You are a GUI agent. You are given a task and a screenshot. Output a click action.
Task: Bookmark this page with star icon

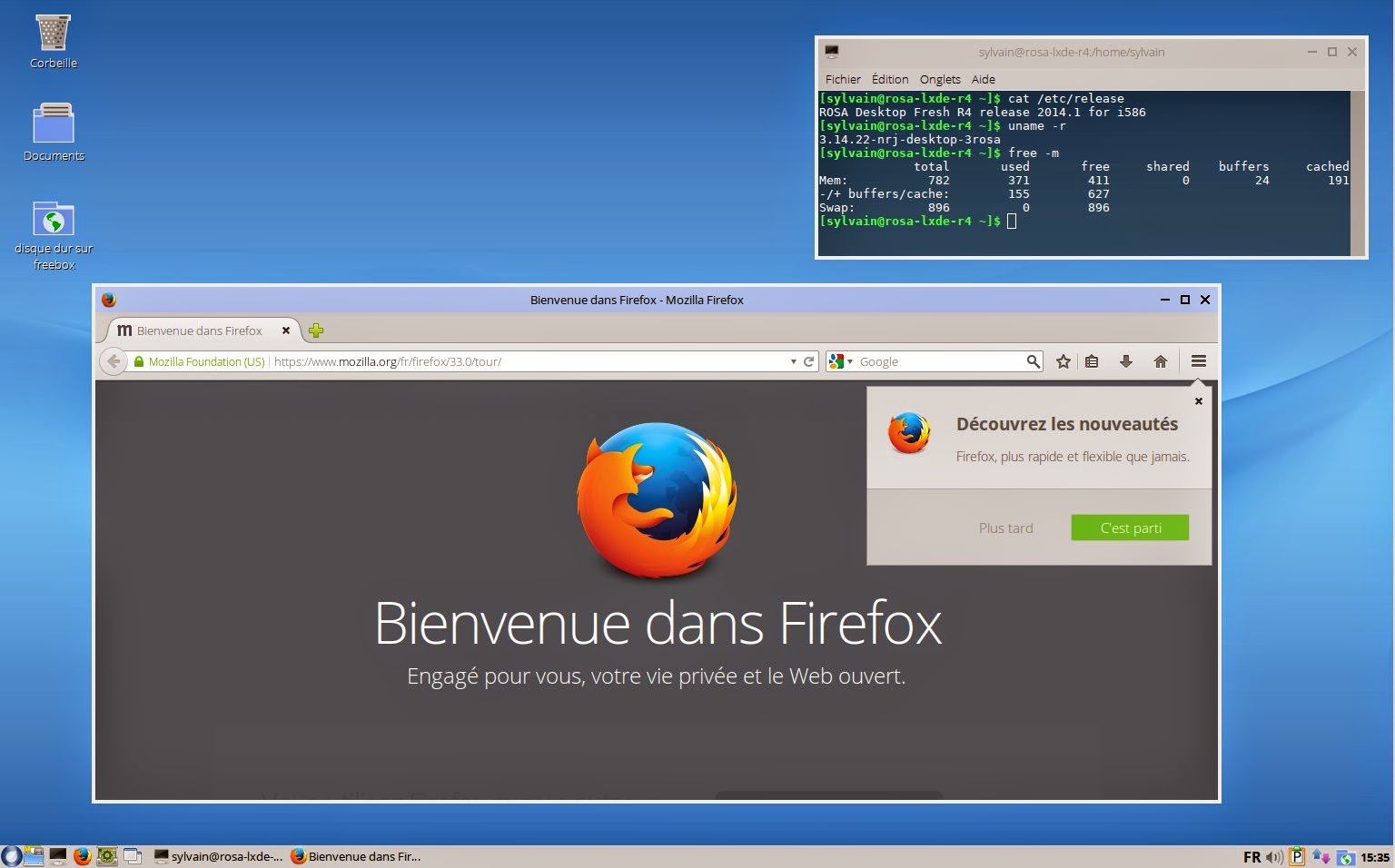coord(1064,361)
